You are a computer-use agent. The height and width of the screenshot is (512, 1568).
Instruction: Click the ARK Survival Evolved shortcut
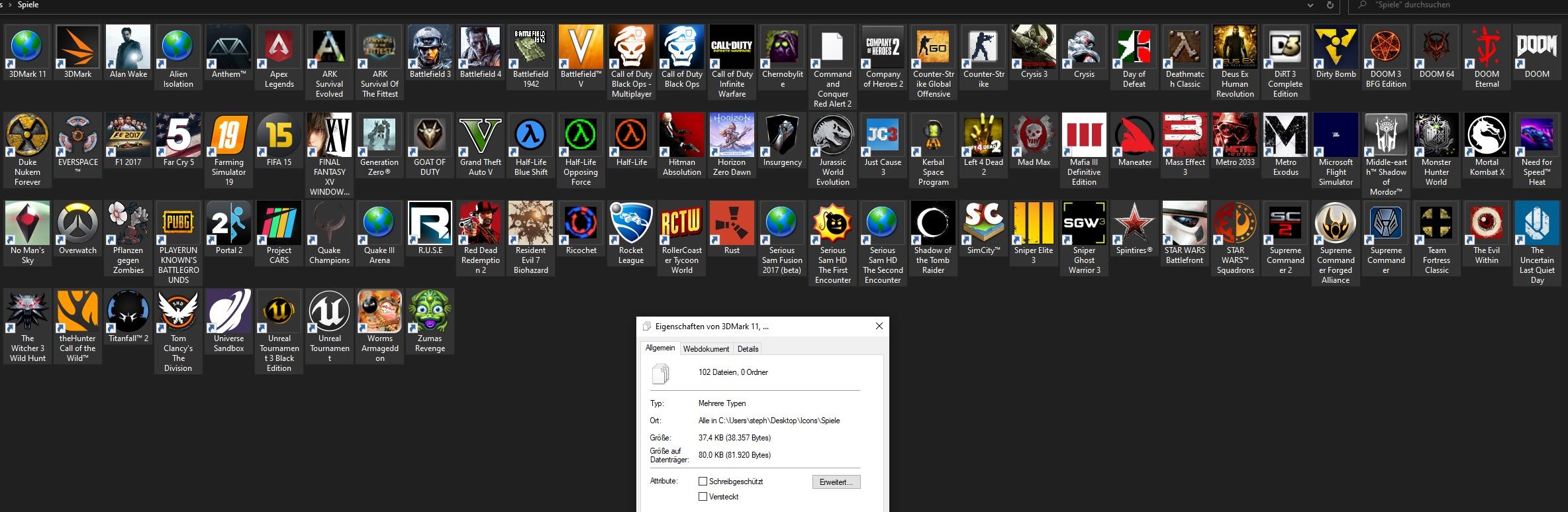[x=329, y=62]
